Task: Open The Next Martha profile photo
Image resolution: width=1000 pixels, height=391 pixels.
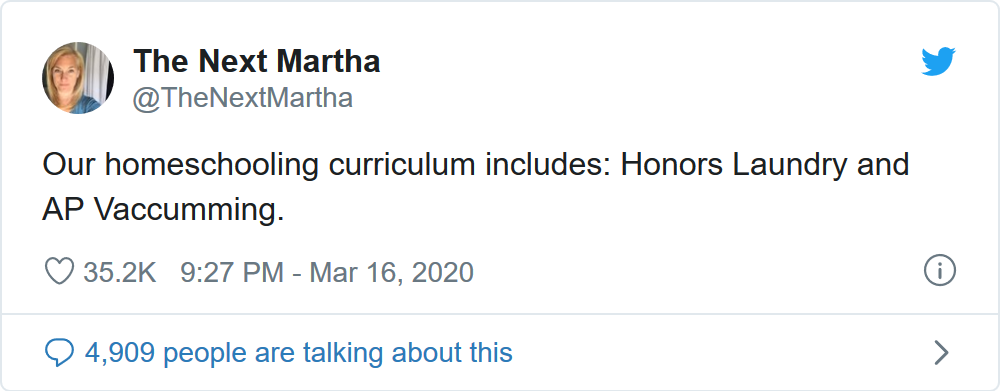Action: (78, 78)
